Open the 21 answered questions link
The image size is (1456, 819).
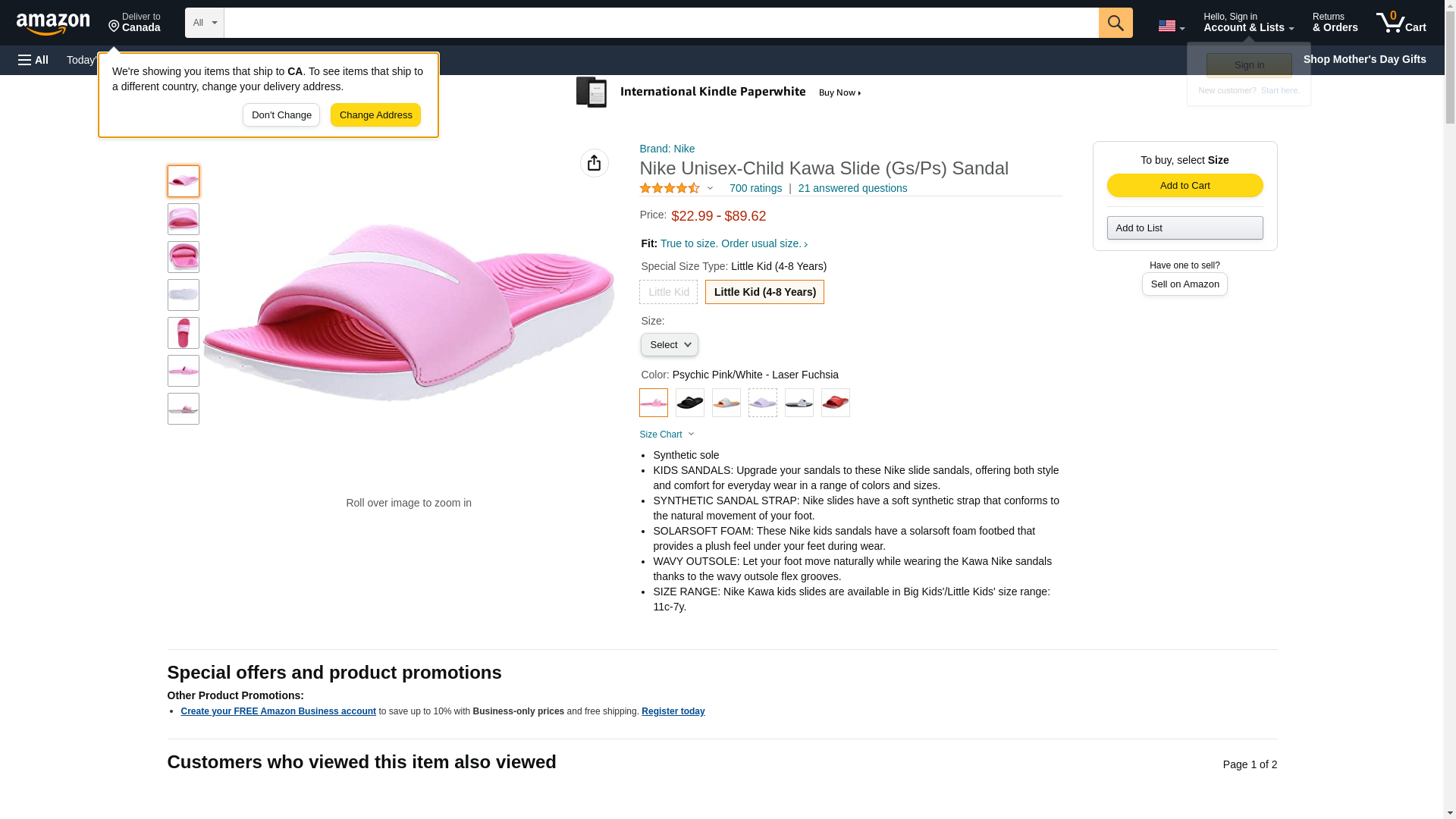(x=852, y=188)
